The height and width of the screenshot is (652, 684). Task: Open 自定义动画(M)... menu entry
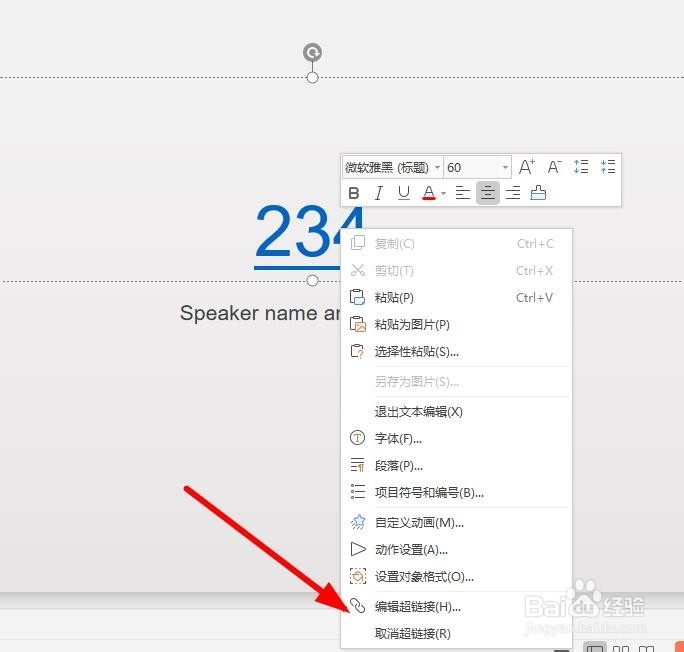(x=456, y=522)
